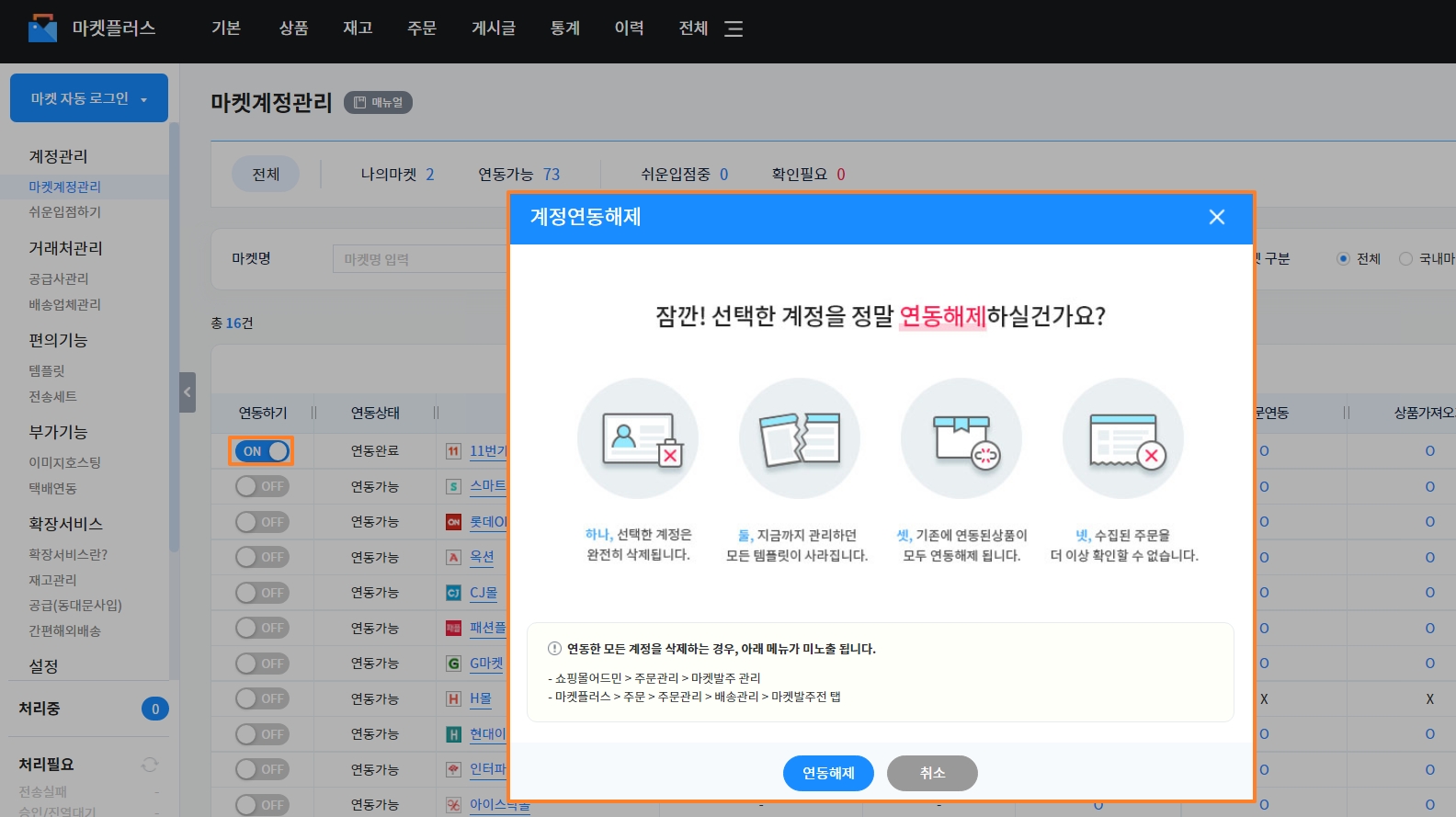Open the 통계 top menu
The width and height of the screenshot is (1456, 817).
(x=565, y=28)
